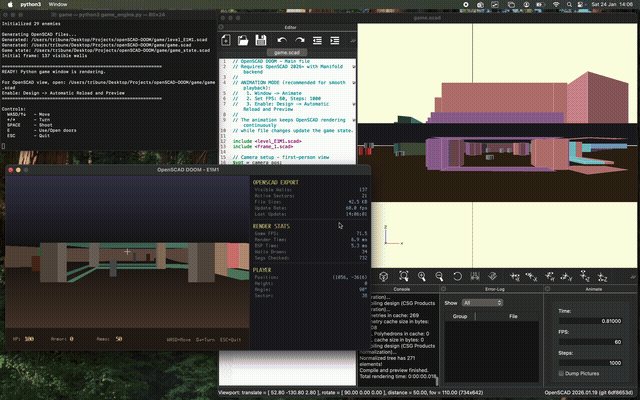
Task: Click the second Y-axis view icon
Action: 566,277
